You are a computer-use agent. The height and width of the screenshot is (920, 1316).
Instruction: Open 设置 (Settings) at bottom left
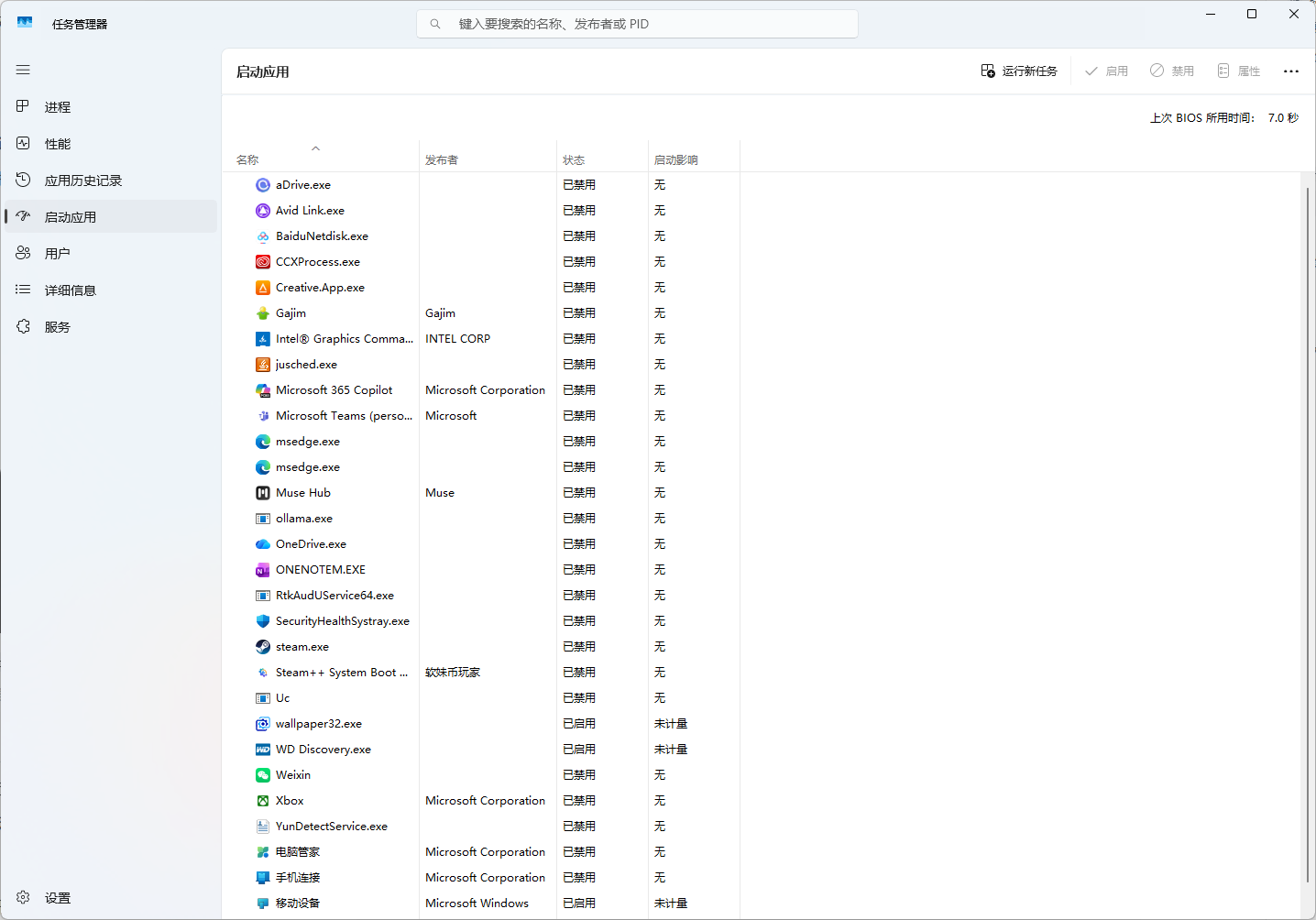[x=57, y=898]
